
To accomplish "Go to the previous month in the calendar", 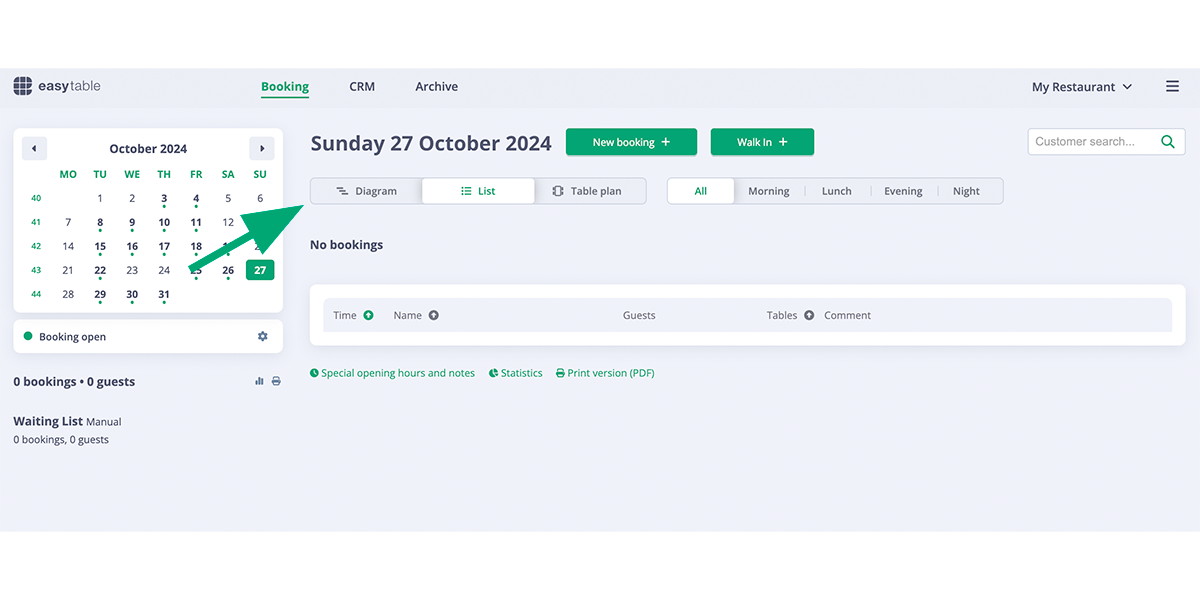I will click(x=34, y=147).
